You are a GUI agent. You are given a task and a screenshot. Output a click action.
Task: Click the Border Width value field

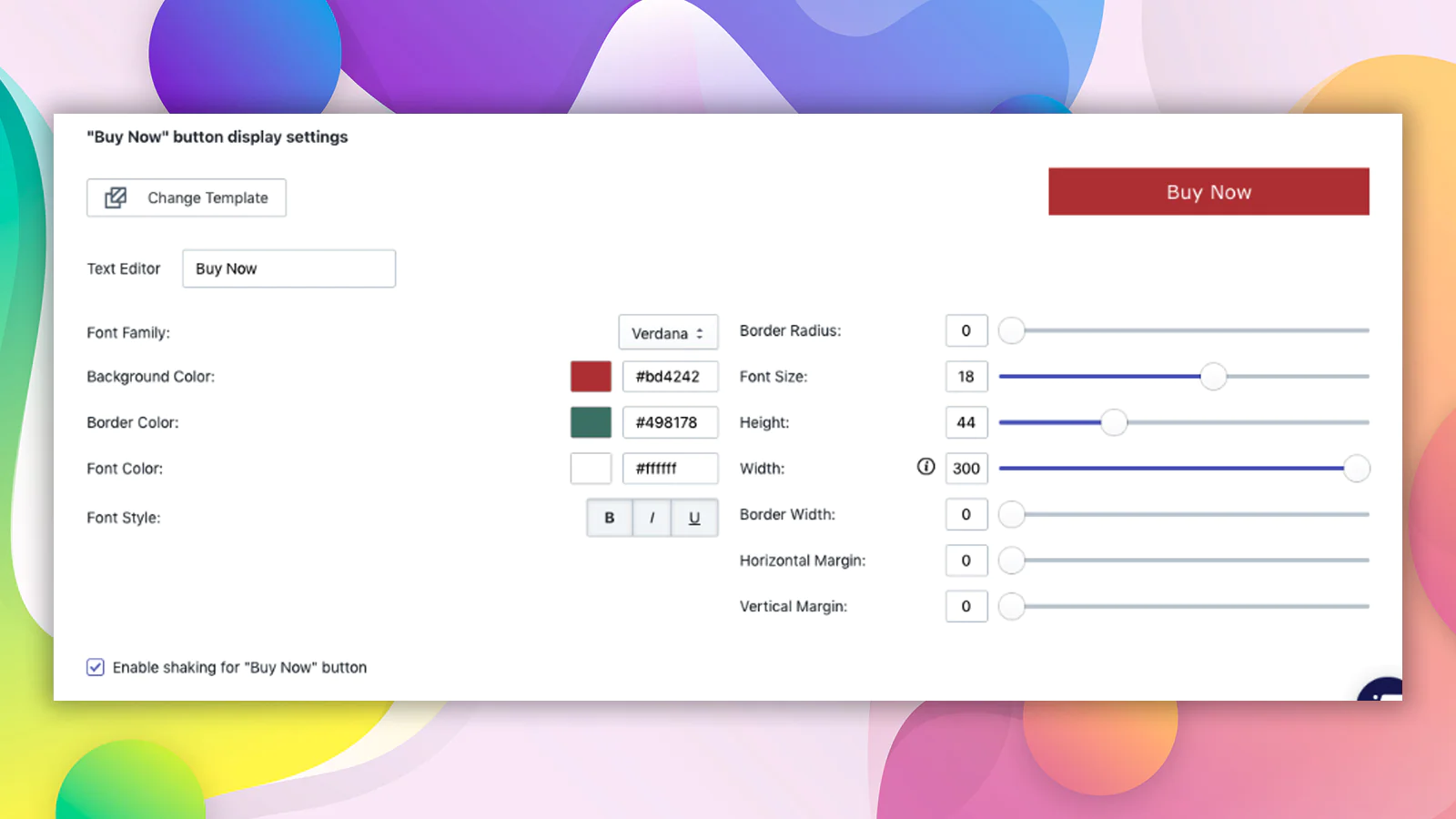coord(966,514)
